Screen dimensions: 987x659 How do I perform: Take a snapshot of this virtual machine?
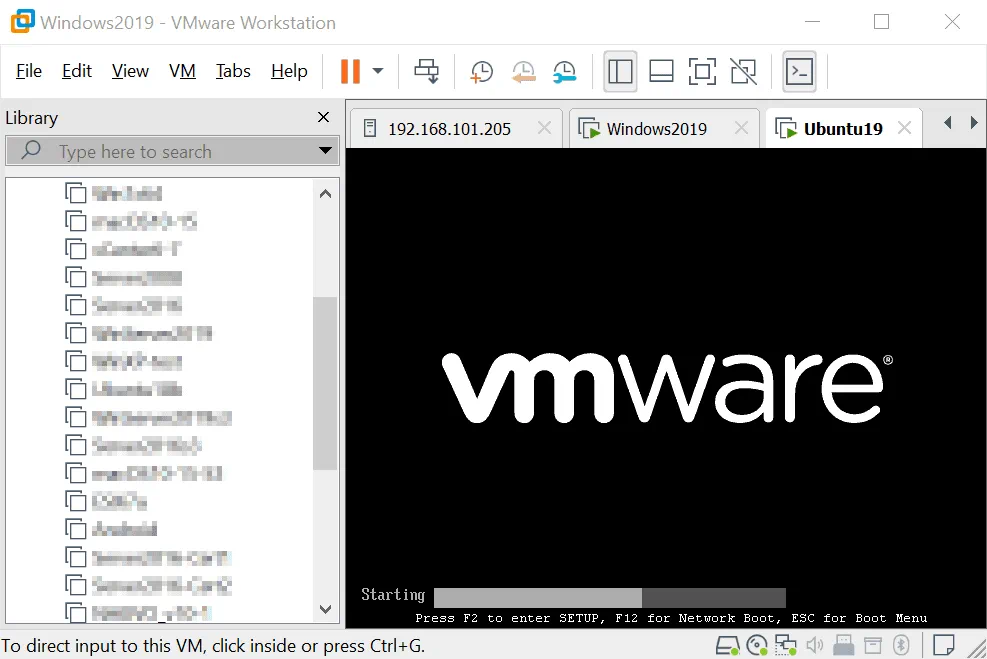[481, 71]
